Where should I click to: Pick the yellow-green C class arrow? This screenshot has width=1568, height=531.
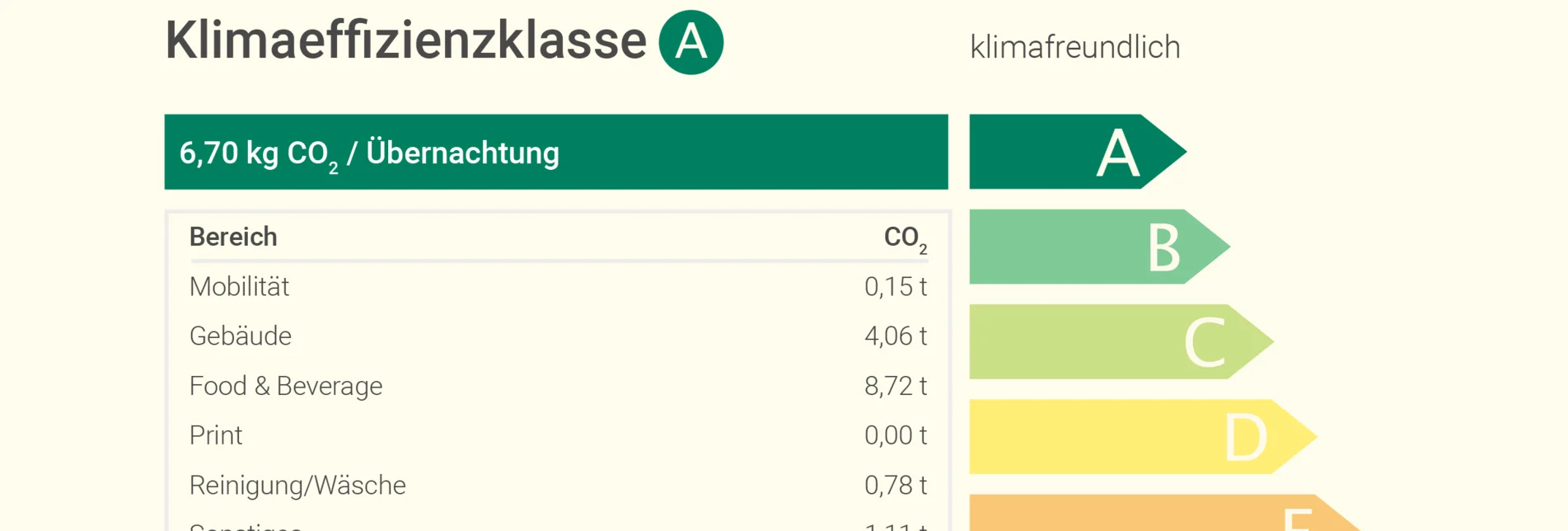1119,341
